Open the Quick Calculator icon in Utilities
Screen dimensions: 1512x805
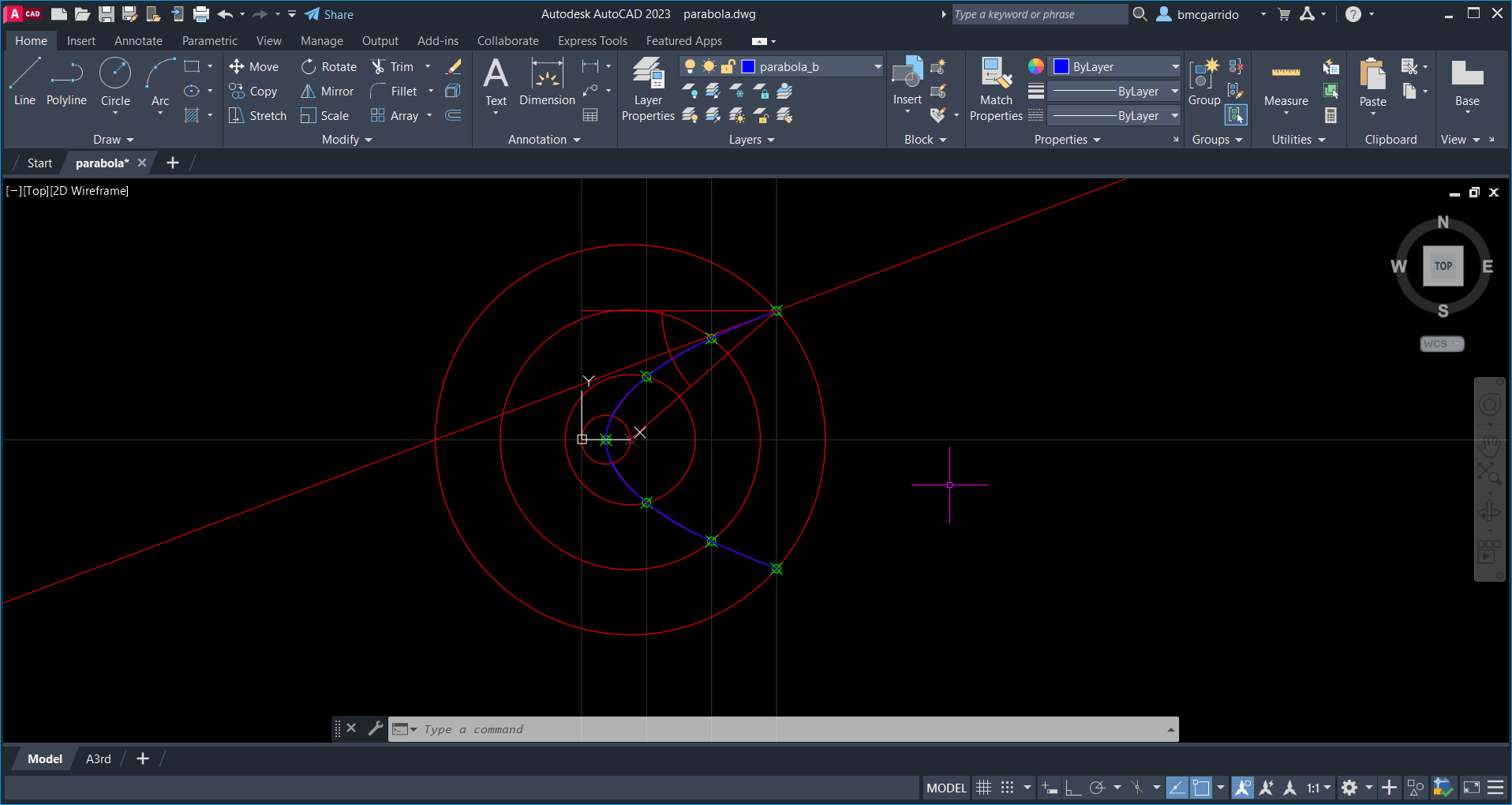click(1330, 115)
